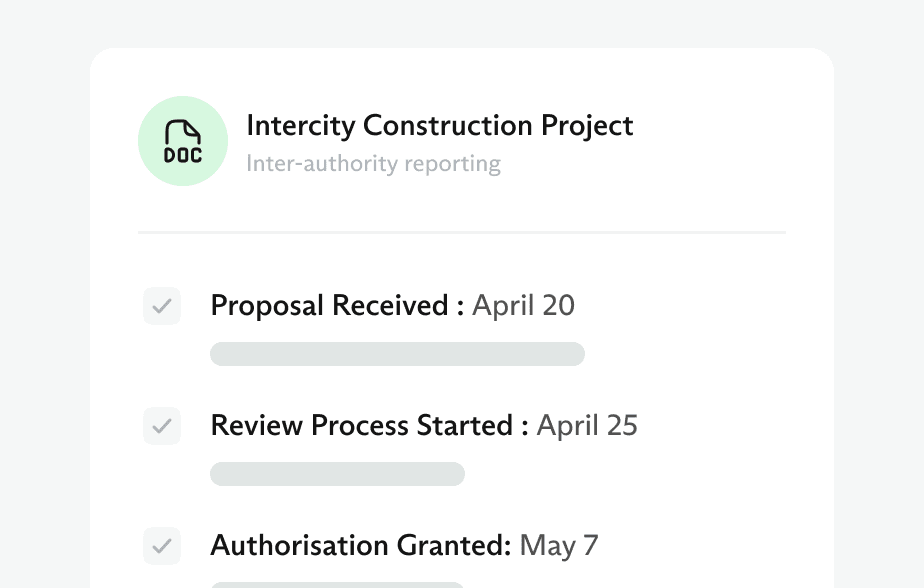Click the horizontal divider below the header

click(462, 233)
